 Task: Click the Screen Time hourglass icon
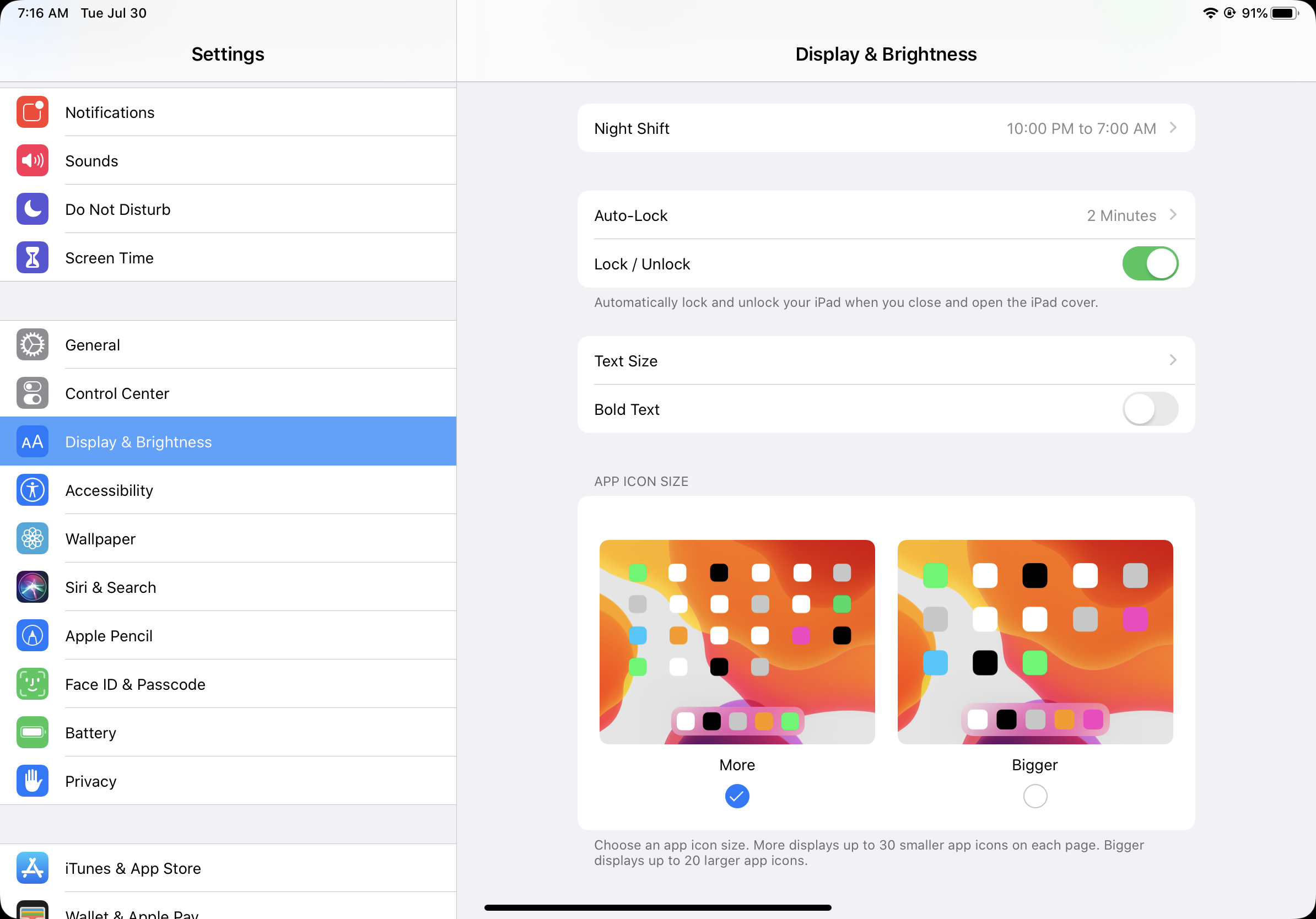point(32,257)
